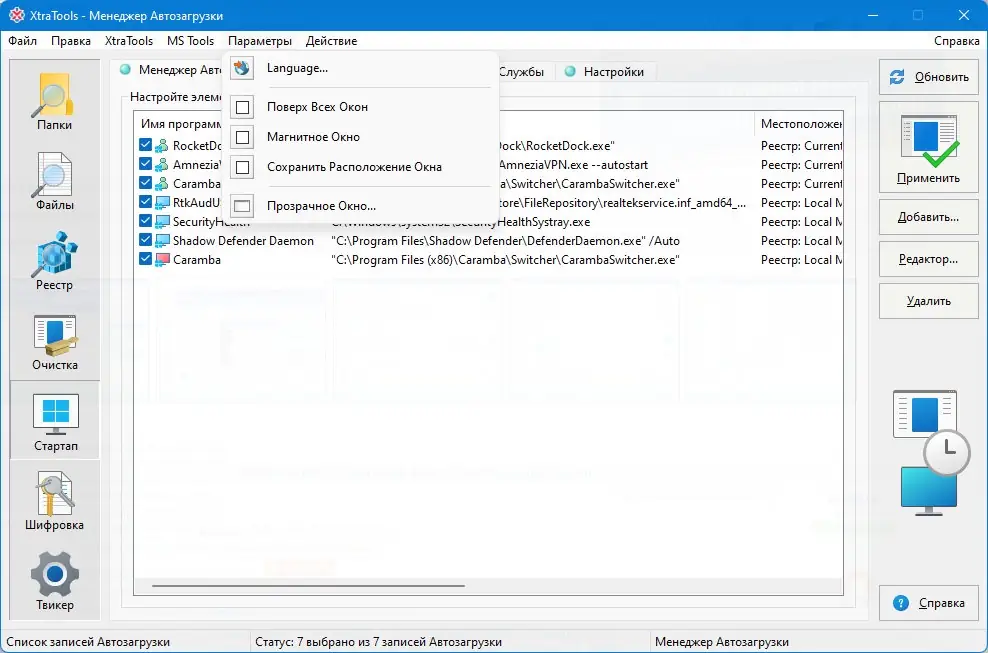The width and height of the screenshot is (988, 653).
Task: Open the Правка menu
Action: click(x=71, y=41)
